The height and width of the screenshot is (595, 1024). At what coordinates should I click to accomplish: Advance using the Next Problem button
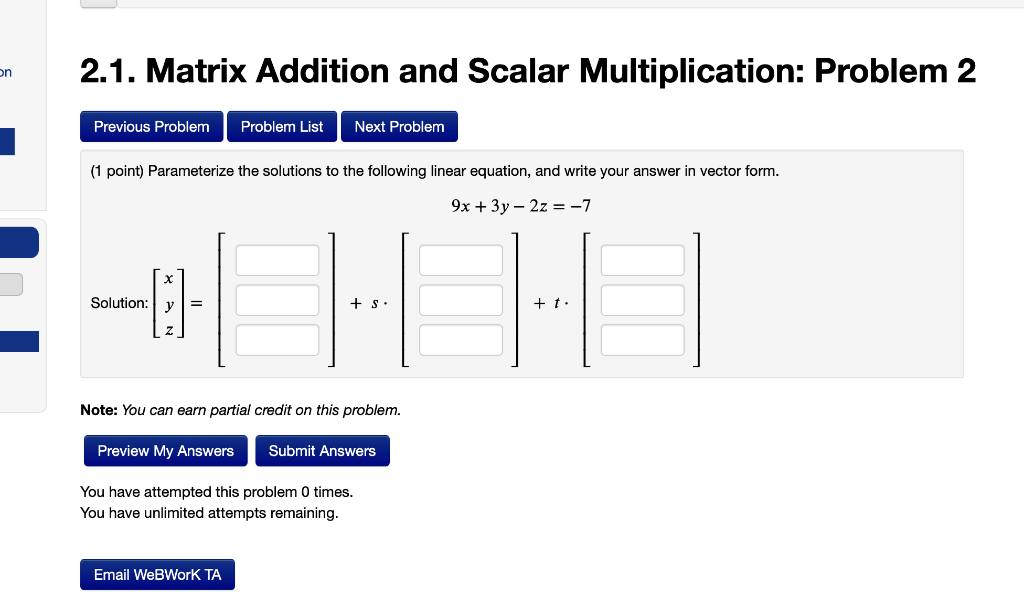(x=399, y=126)
